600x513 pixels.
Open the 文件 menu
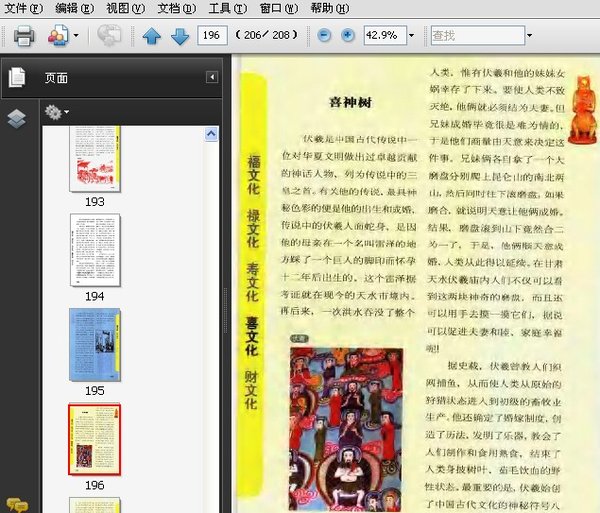23,8
